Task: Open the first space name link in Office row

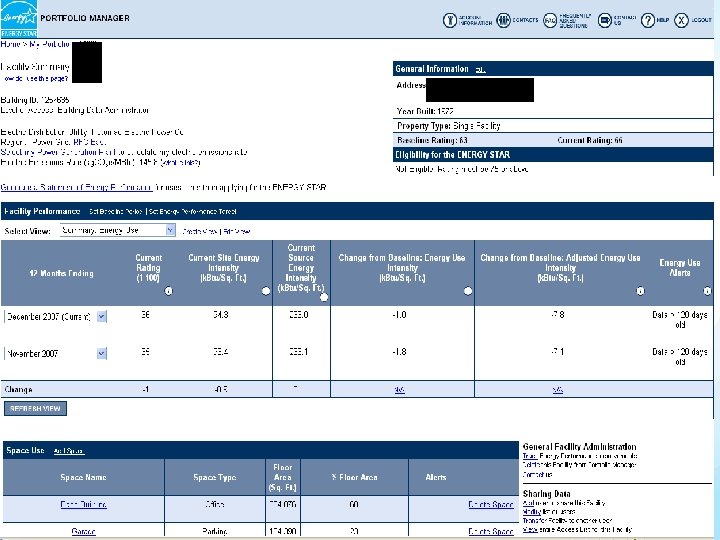Action: click(x=84, y=504)
